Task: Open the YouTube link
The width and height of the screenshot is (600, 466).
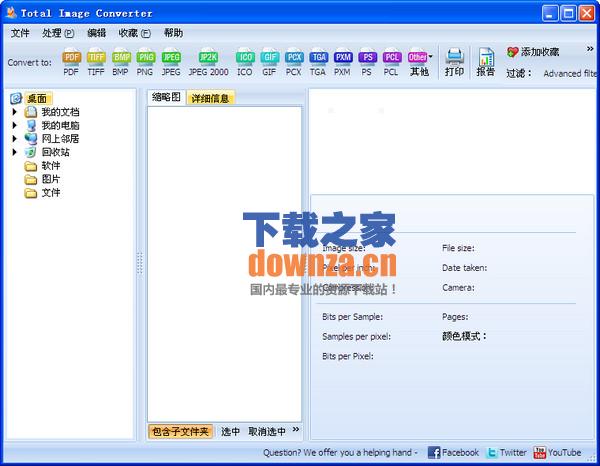Action: point(557,453)
